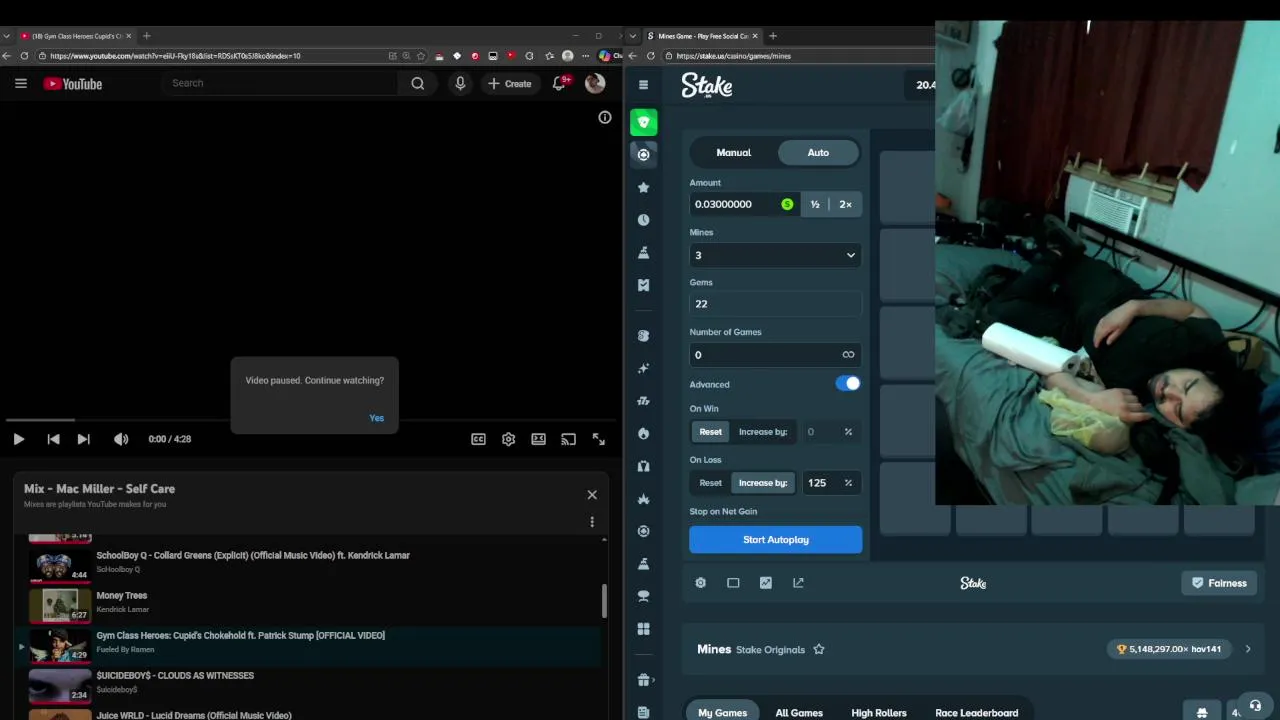Click the YouTube search magnifier button
1280x720 pixels.
pyautogui.click(x=418, y=84)
